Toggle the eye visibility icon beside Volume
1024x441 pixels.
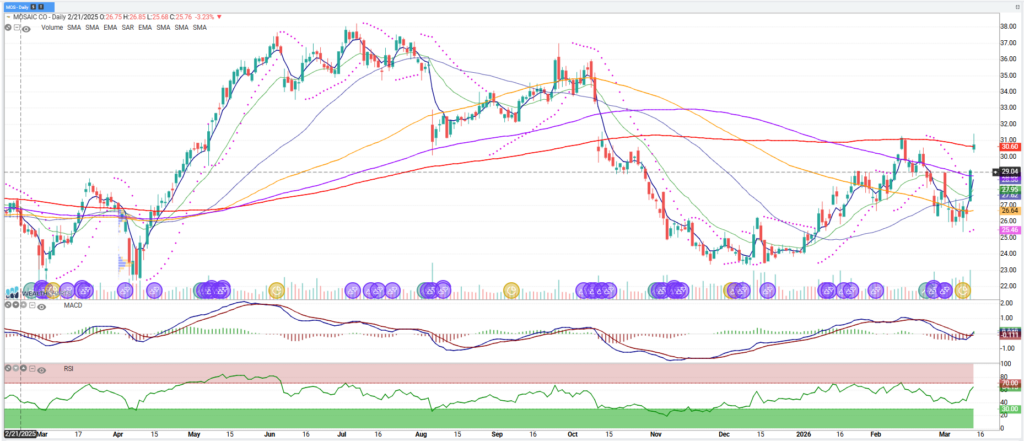pyautogui.click(x=26, y=29)
